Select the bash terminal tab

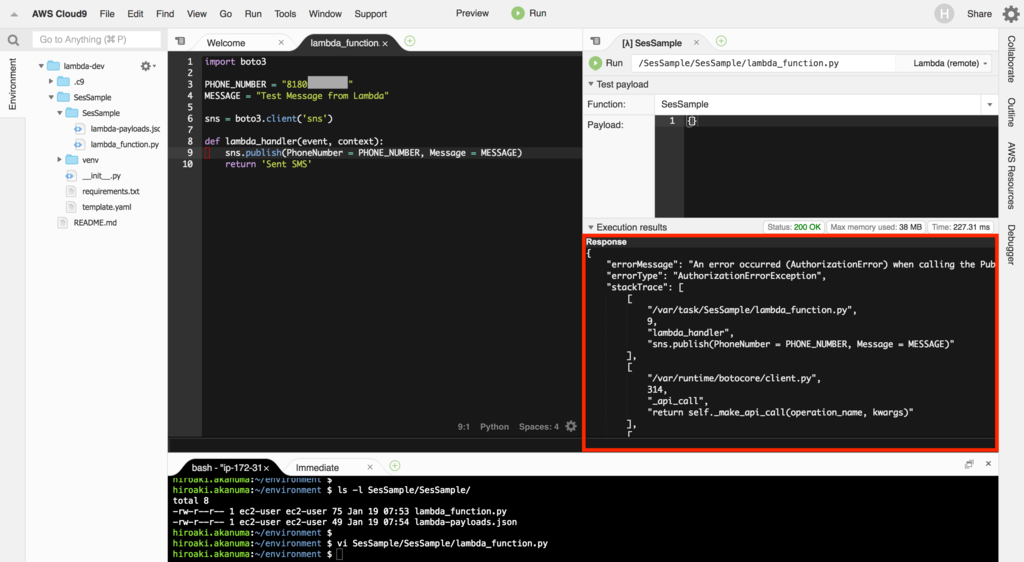pyautogui.click(x=227, y=467)
